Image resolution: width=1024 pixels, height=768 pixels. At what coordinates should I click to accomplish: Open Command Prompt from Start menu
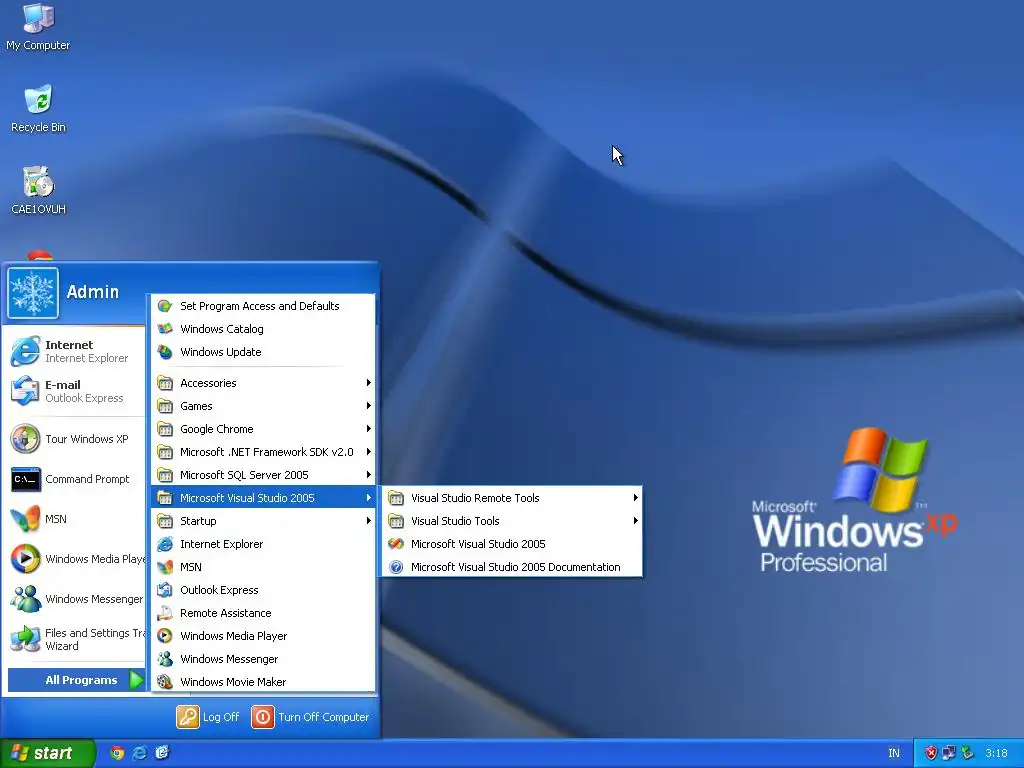pos(73,479)
